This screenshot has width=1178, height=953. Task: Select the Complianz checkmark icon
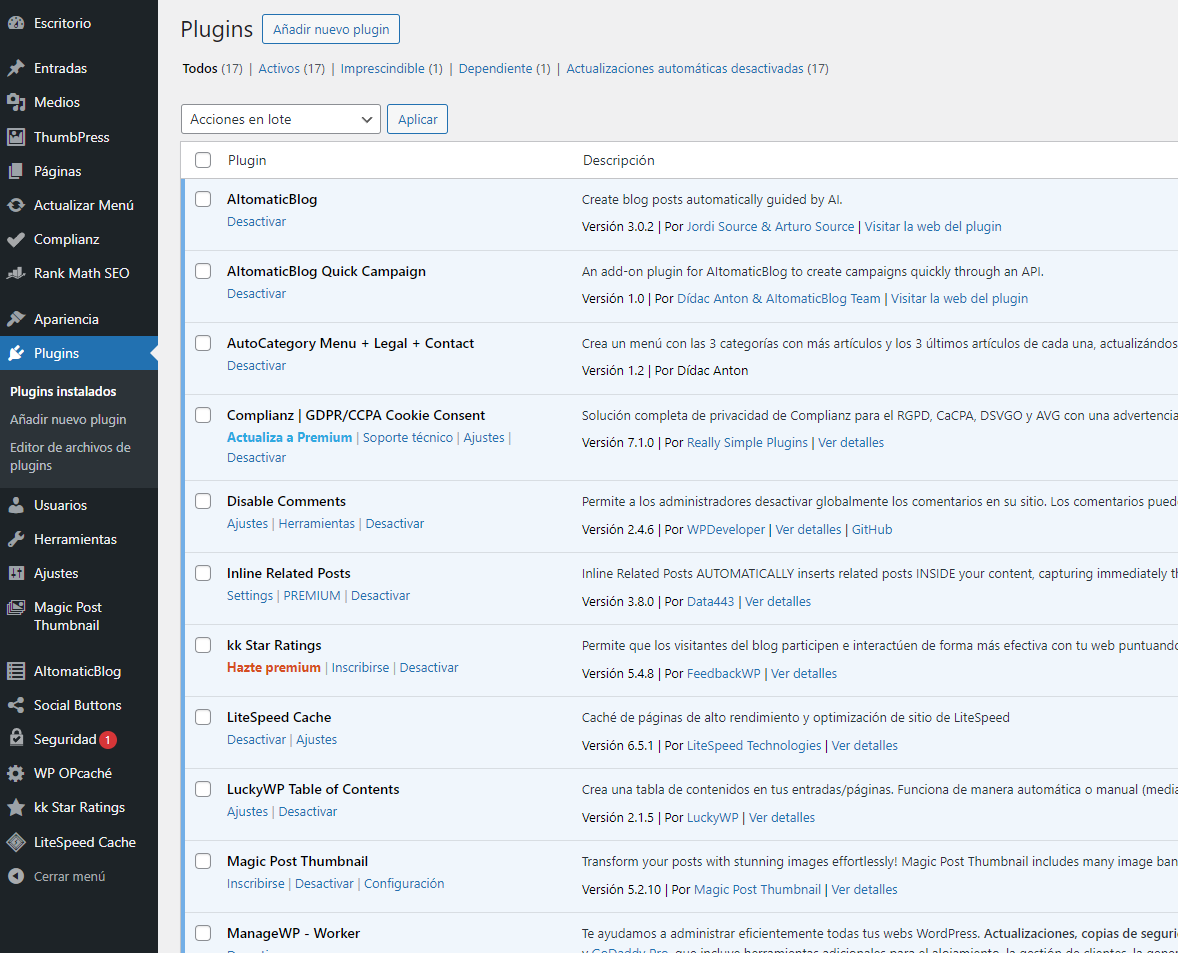[16, 239]
